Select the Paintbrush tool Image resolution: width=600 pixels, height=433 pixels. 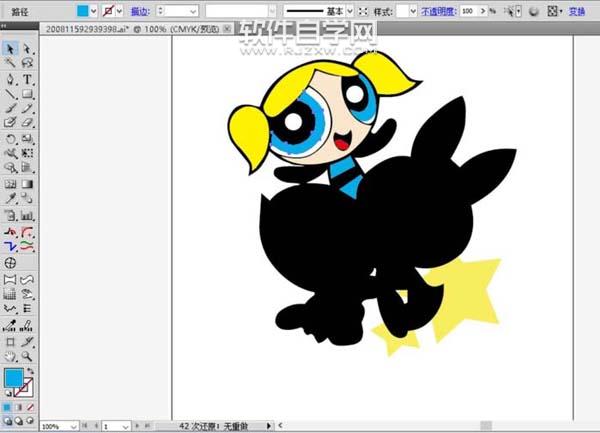10,108
